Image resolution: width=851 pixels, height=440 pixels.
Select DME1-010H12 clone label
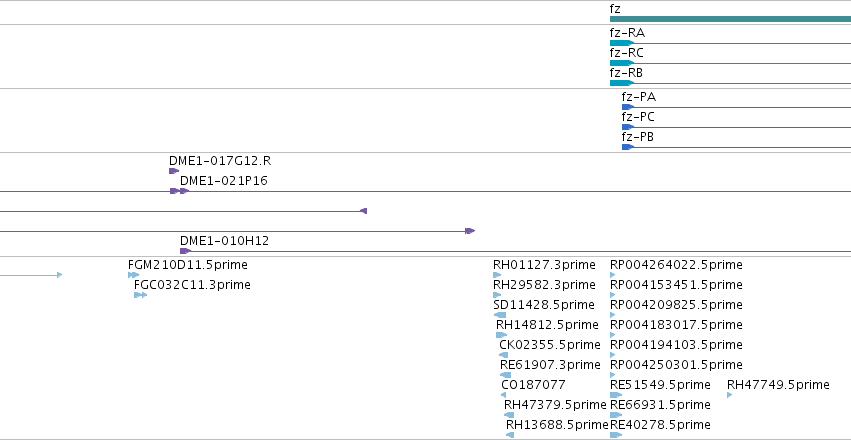pos(224,241)
